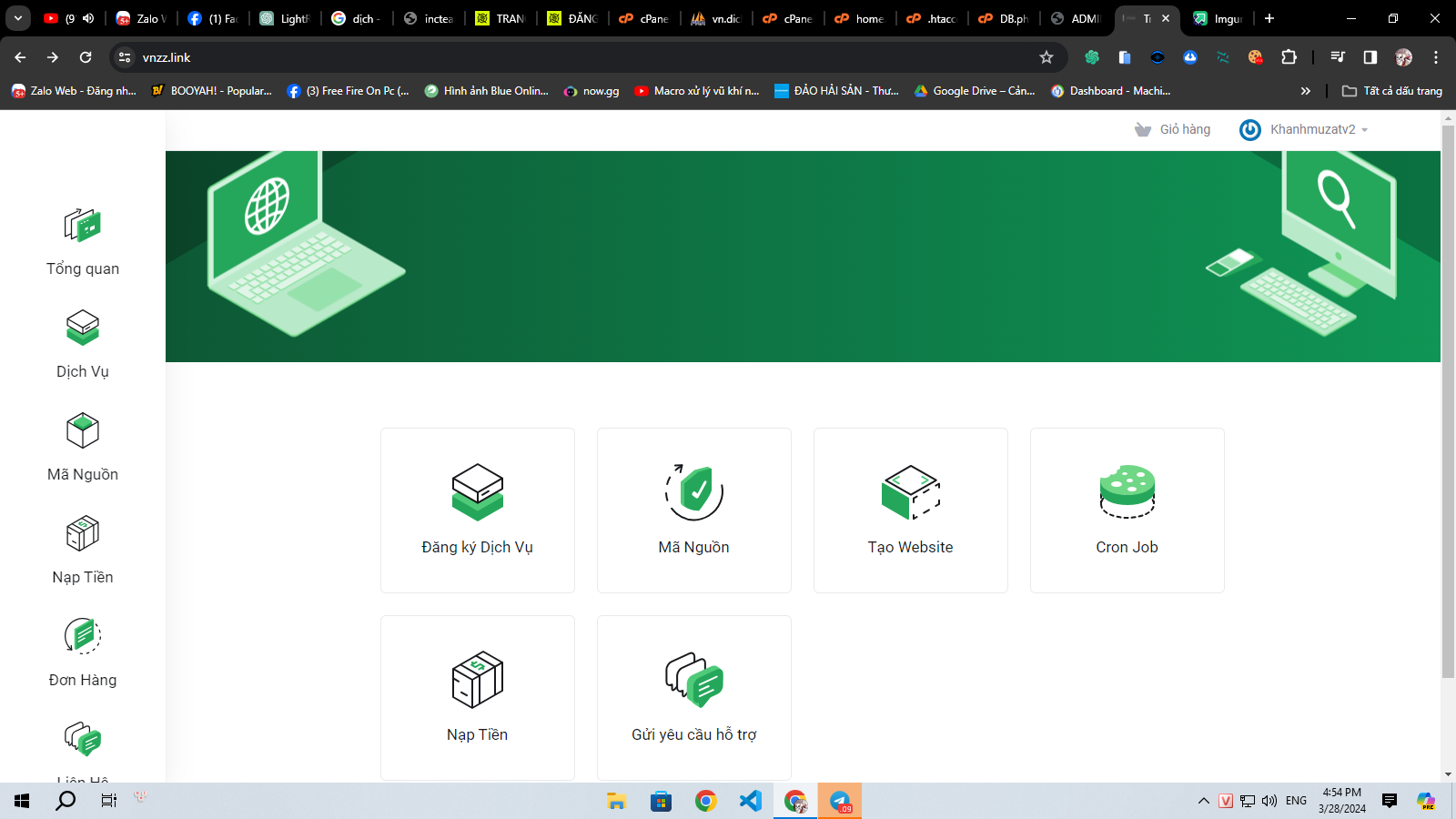The width and height of the screenshot is (1456, 819).
Task: Open the Cron Job card
Action: (1127, 510)
